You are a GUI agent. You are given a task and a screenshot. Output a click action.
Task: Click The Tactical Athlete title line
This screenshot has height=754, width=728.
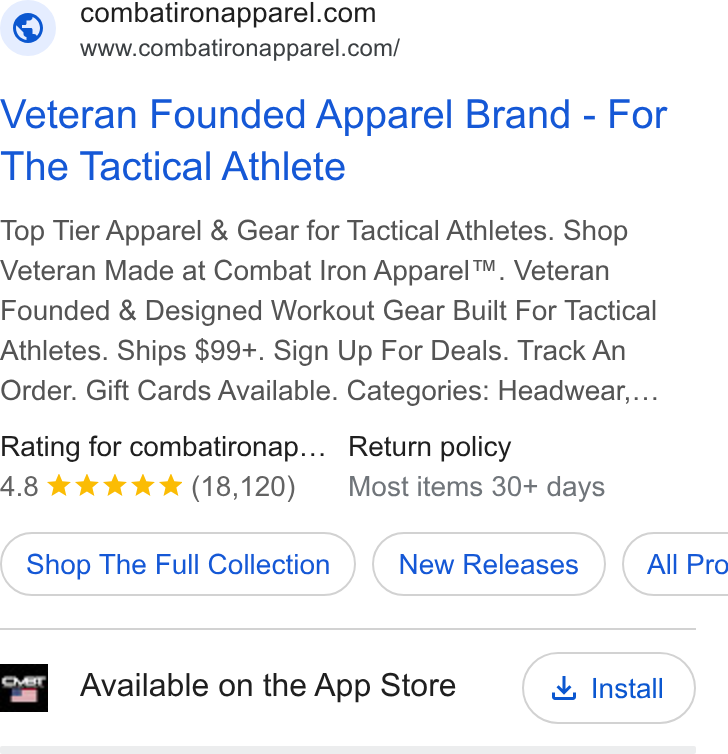[173, 166]
